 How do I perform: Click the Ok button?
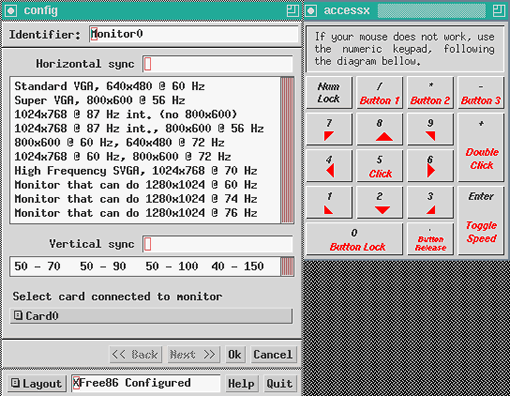tap(234, 354)
